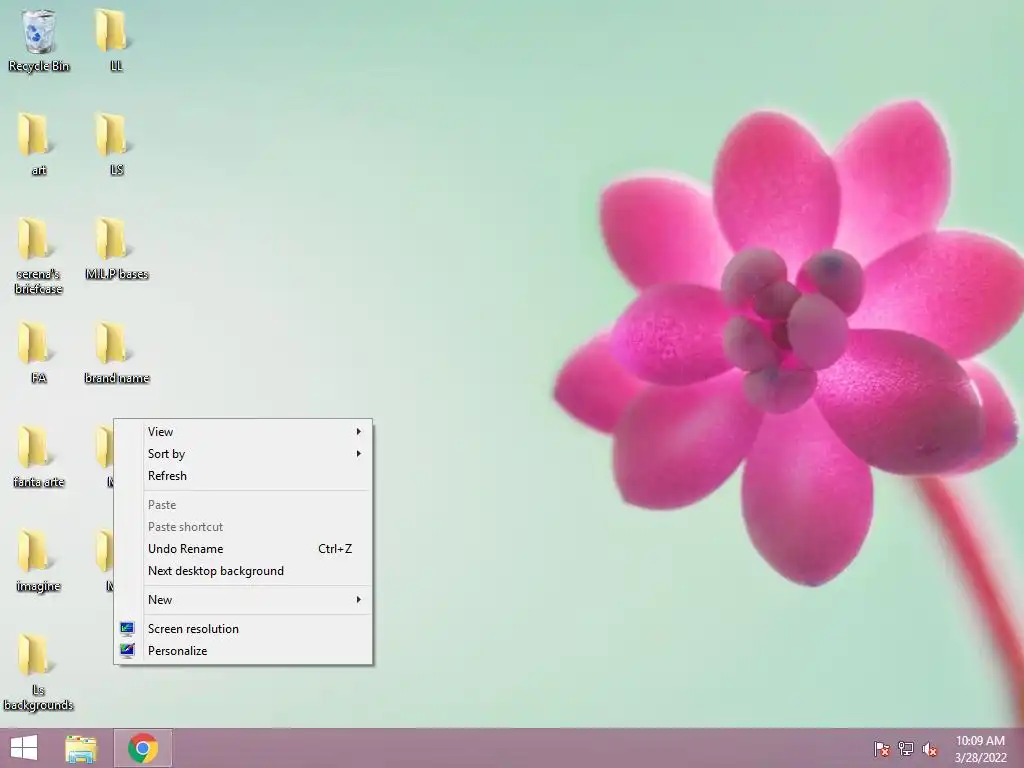Screen dimensions: 1024x768
Task: Select the LL folder icon
Action: [116, 40]
